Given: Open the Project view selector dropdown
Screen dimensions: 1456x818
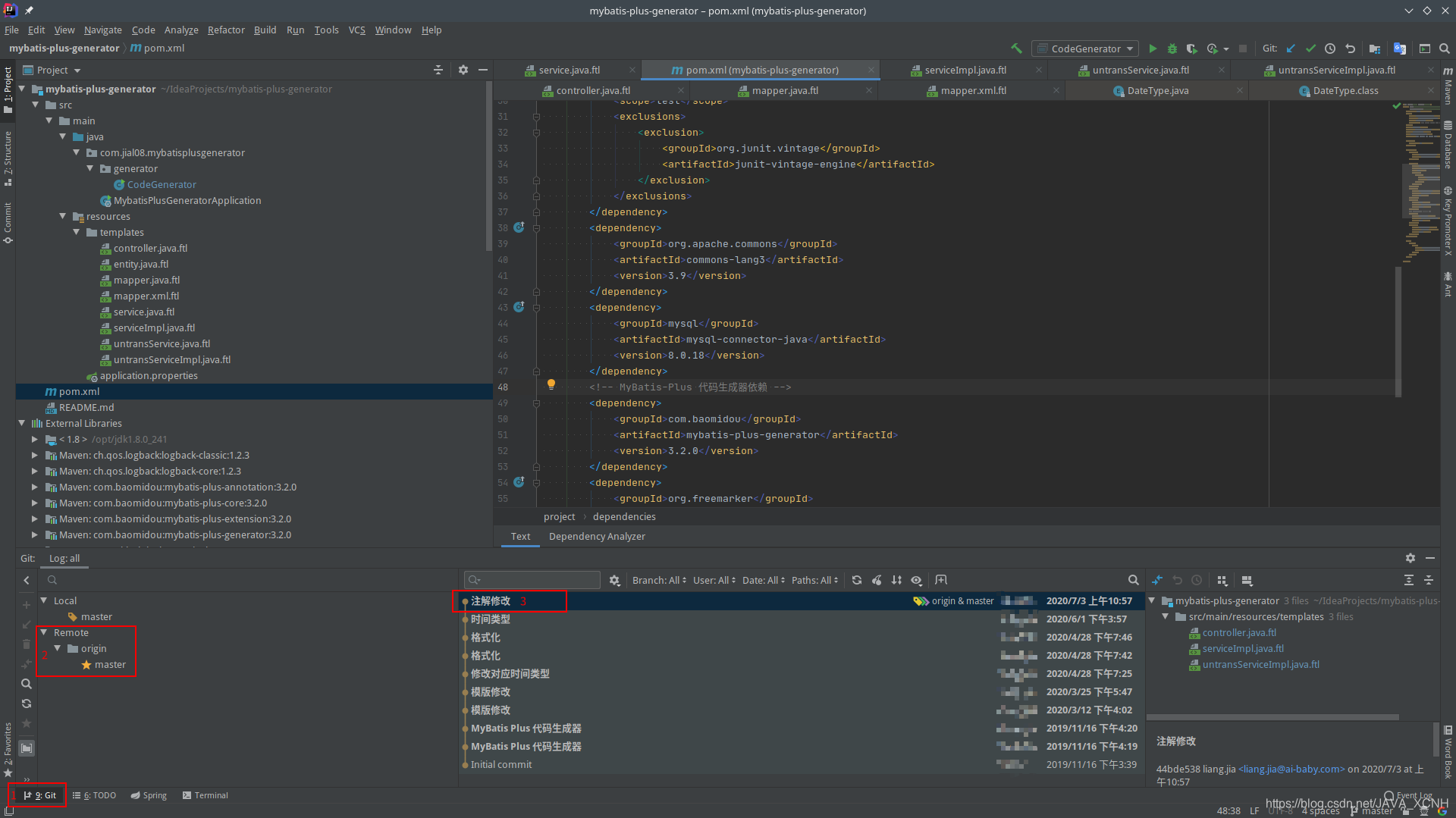Looking at the screenshot, I should 52,70.
